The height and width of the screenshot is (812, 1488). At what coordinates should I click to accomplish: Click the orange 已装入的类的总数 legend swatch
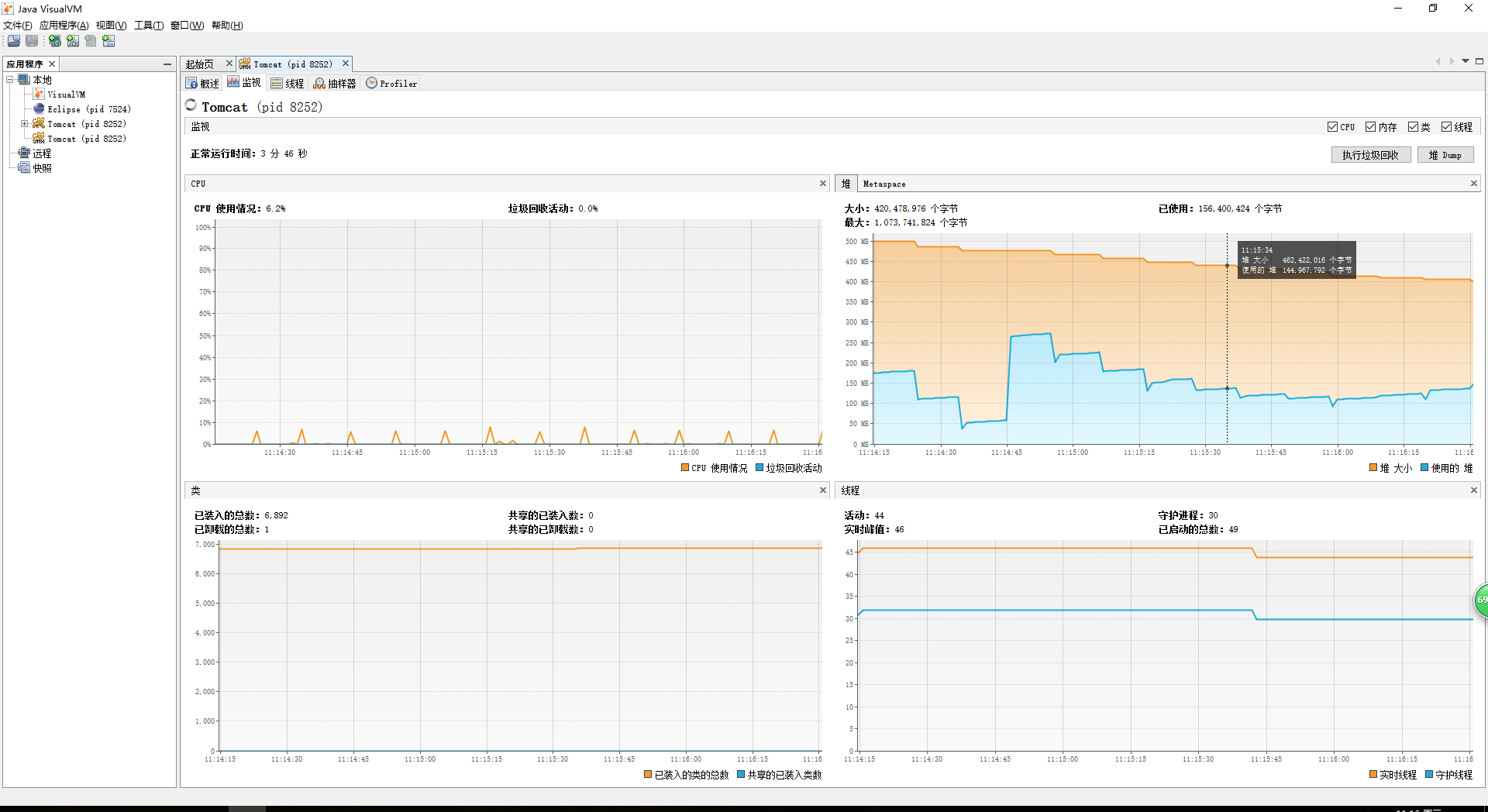[648, 774]
